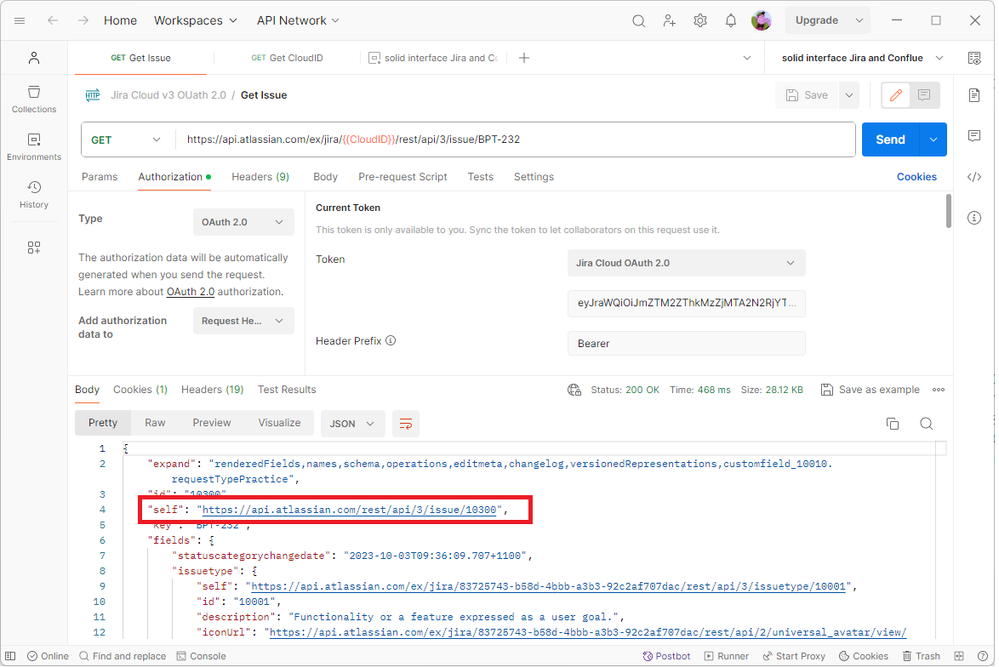The image size is (999, 667).
Task: Search within the response body
Action: 926,424
